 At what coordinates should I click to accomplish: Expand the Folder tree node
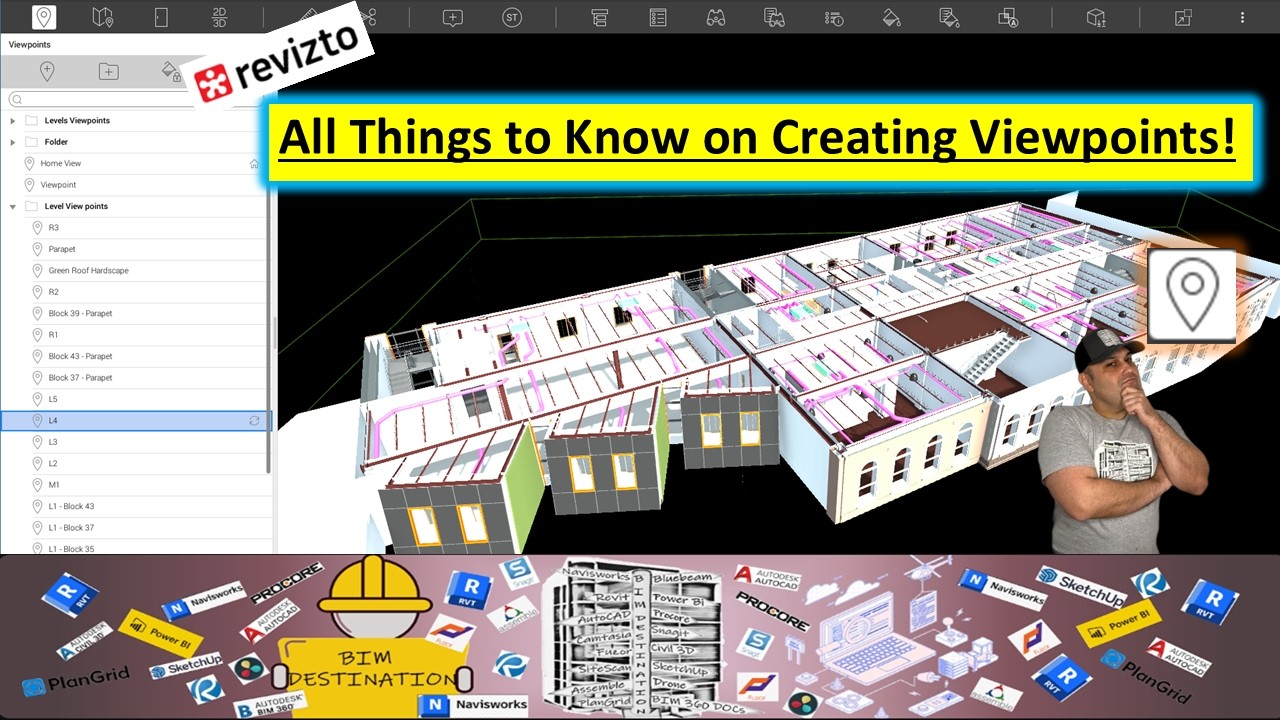coord(13,142)
